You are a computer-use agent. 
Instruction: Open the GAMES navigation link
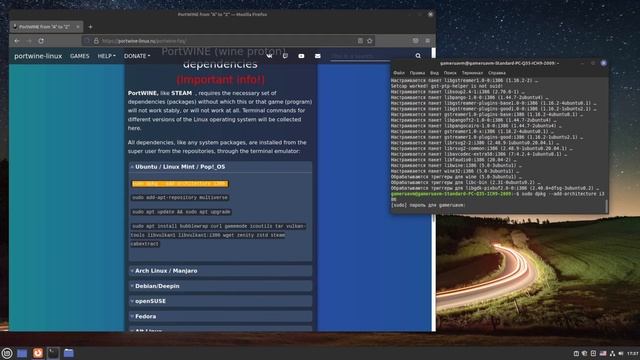(x=80, y=56)
